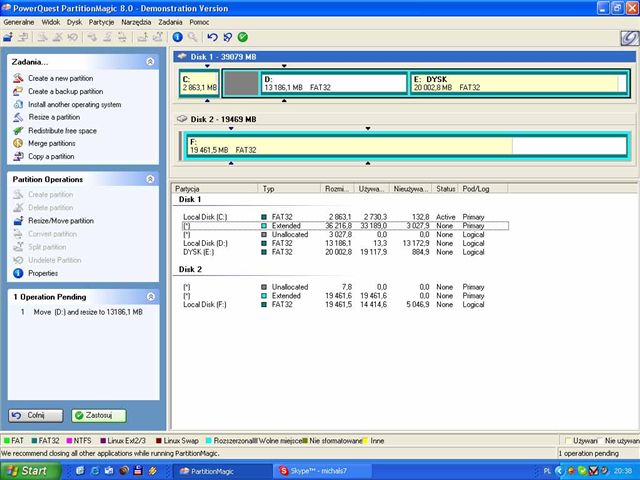The height and width of the screenshot is (480, 640).
Task: Open the Narzędzia menu
Action: pos(136,22)
